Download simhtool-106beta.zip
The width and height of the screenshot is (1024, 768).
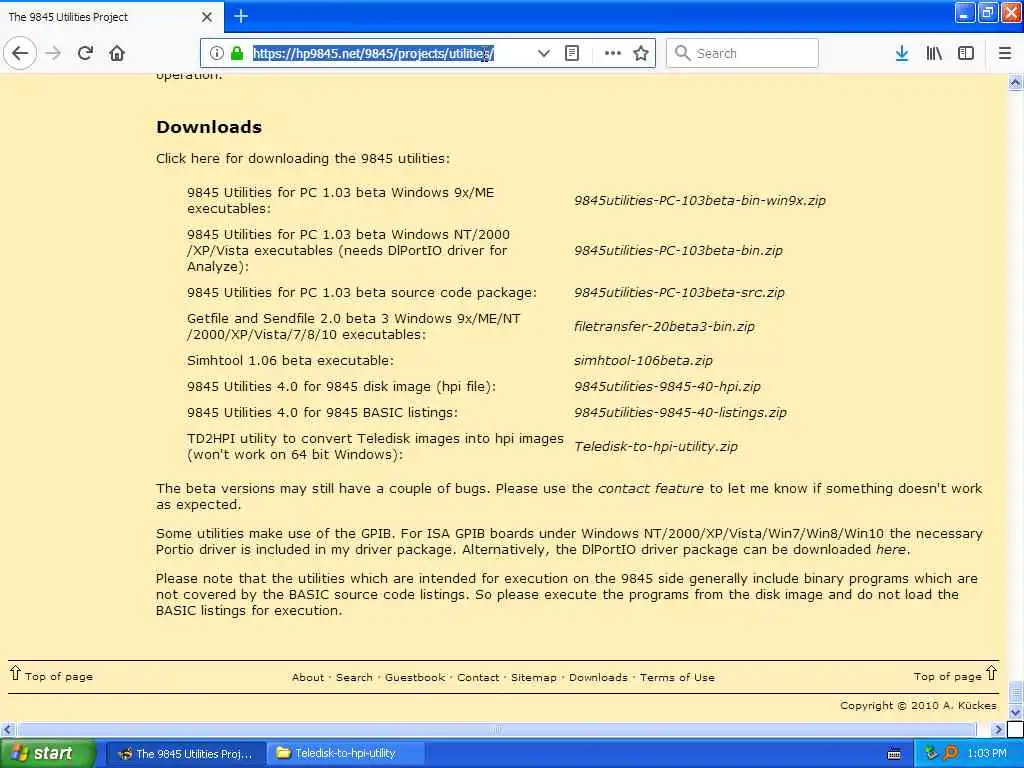pyautogui.click(x=643, y=360)
